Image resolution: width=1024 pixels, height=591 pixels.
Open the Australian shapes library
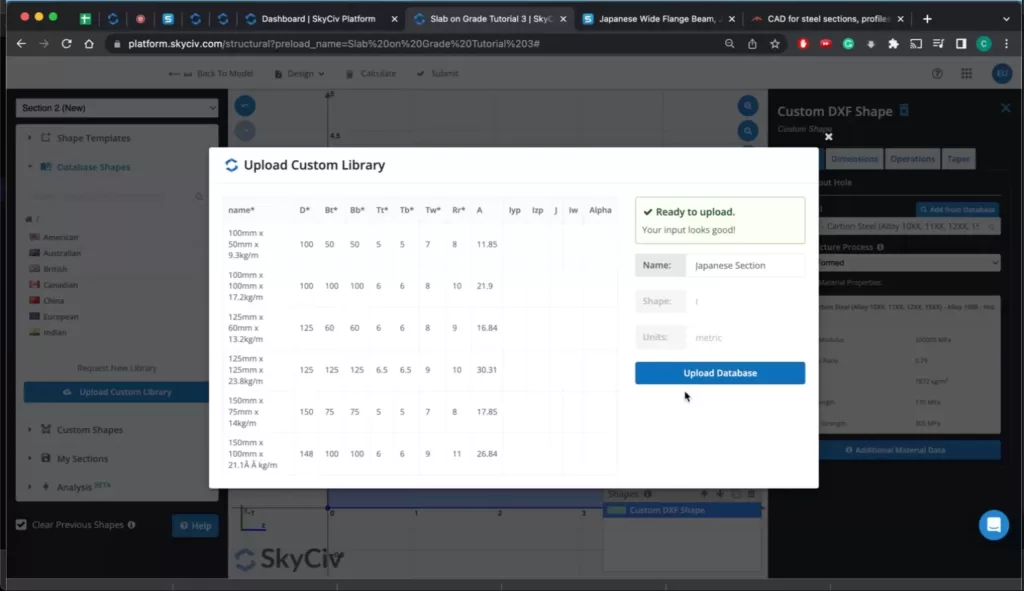pos(61,253)
